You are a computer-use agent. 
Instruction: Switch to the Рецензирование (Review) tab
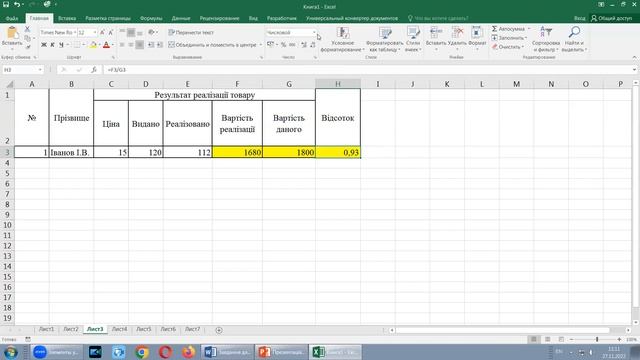click(x=219, y=18)
